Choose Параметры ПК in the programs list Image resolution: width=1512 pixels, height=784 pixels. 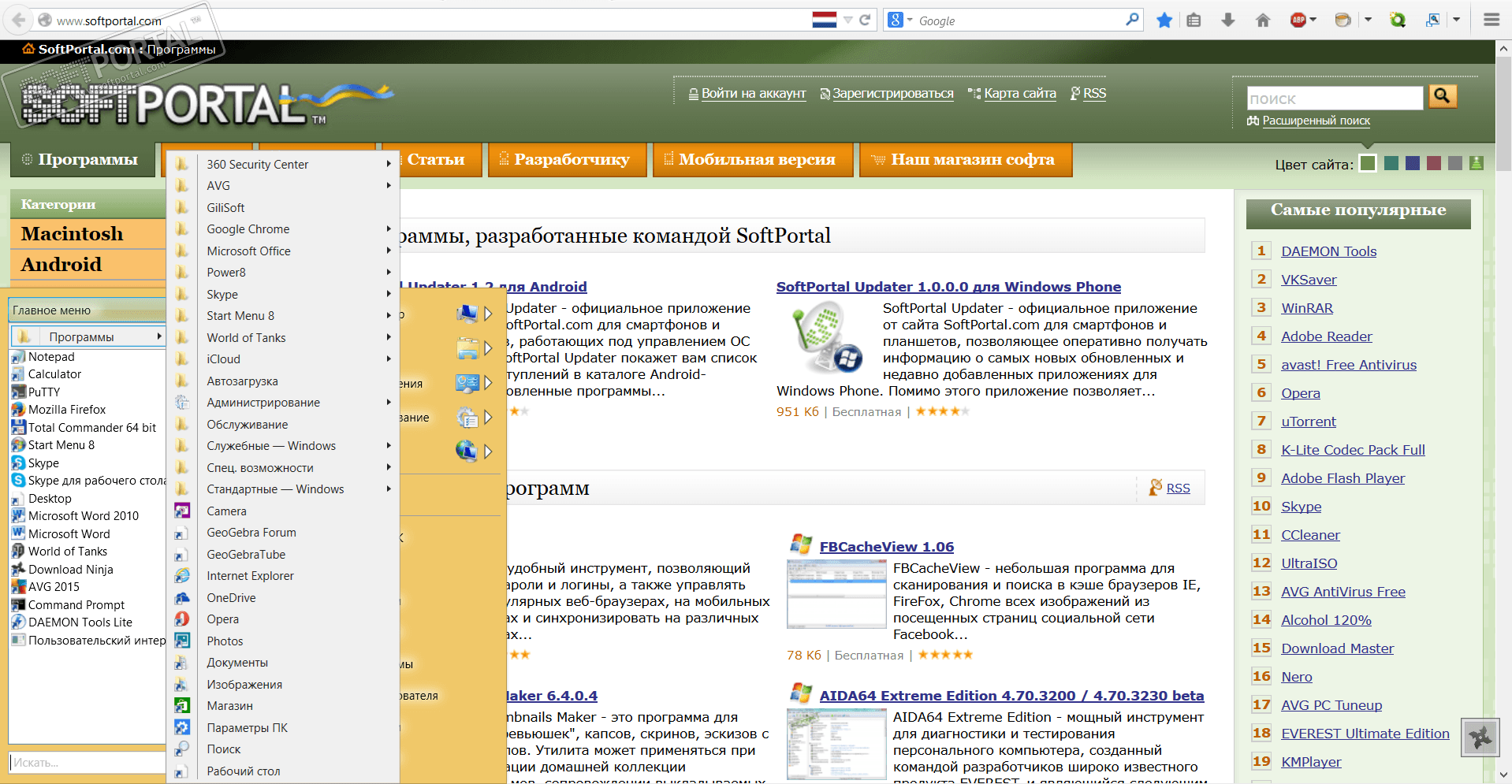tap(247, 728)
